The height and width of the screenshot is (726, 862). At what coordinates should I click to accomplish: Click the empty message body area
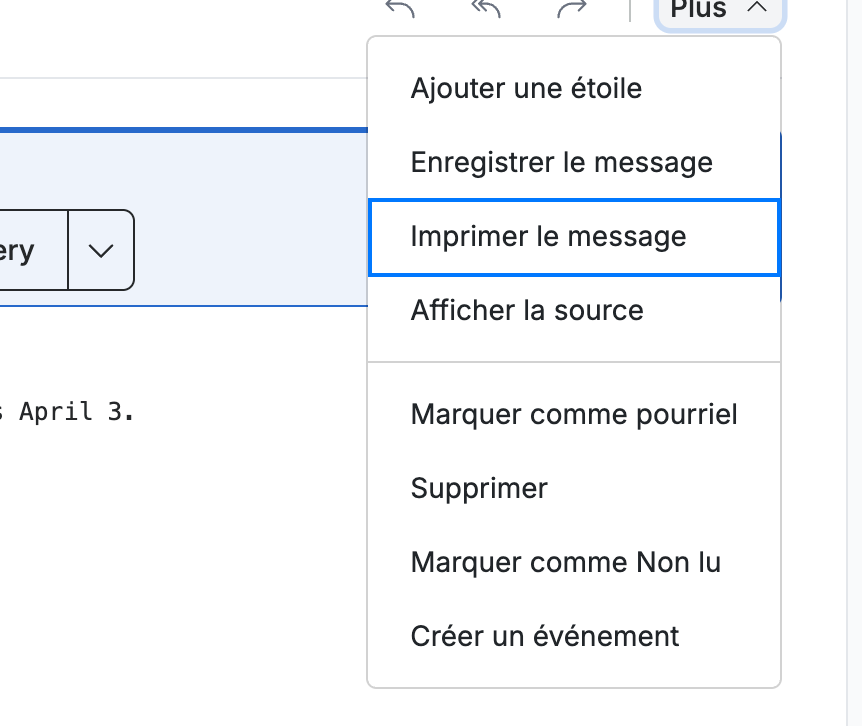pos(181,550)
